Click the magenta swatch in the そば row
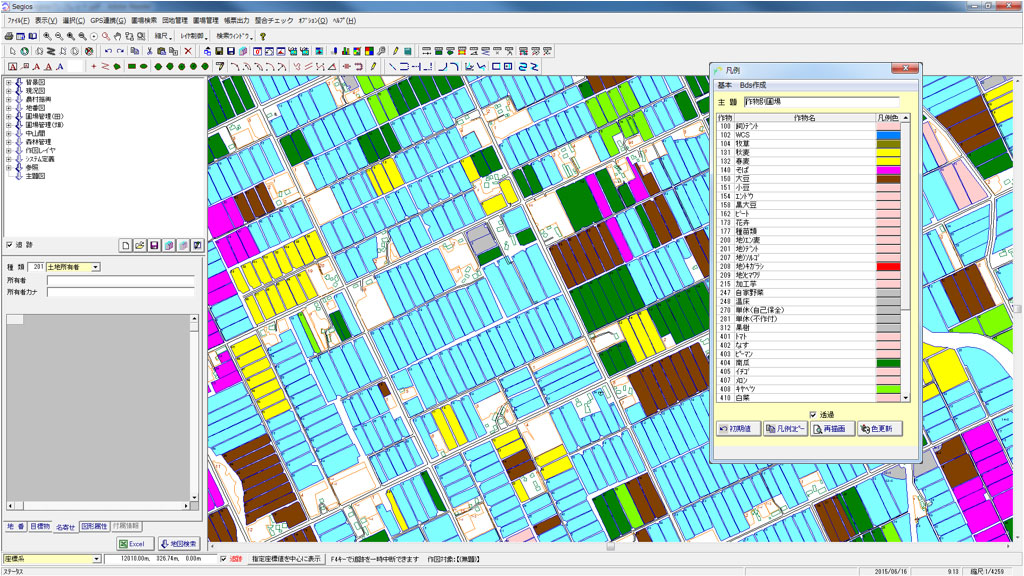This screenshot has width=1024, height=576. tap(888, 170)
